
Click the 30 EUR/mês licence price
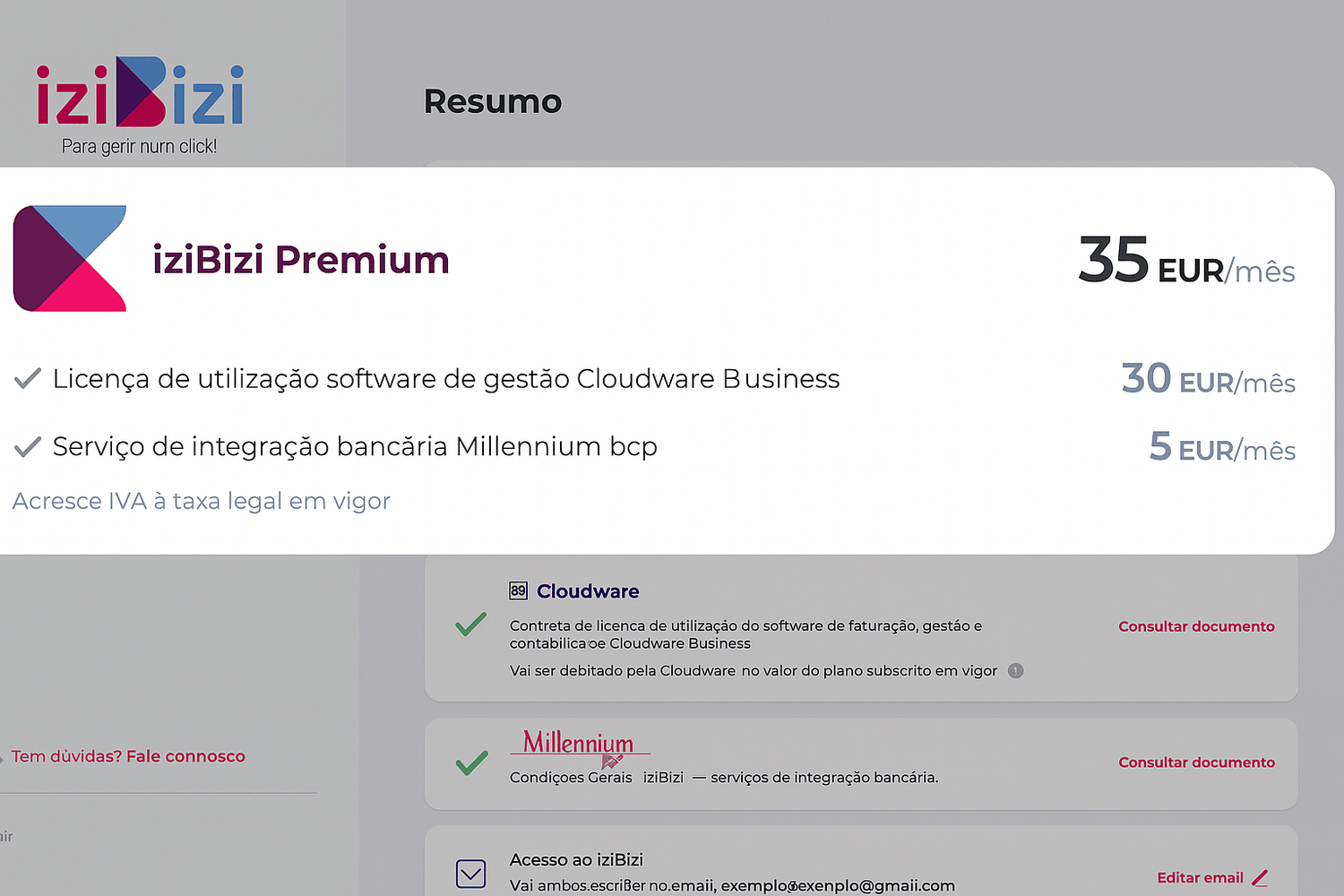click(1208, 380)
